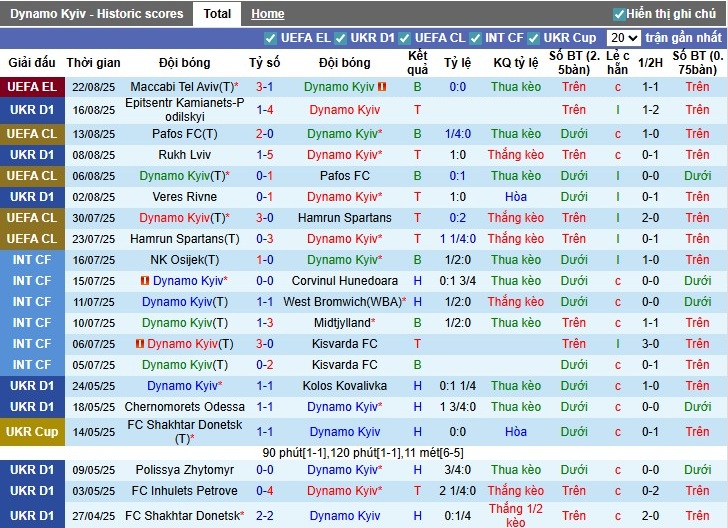728x528 pixels.
Task: Open Veres Rivne team link
Action: [x=184, y=197]
